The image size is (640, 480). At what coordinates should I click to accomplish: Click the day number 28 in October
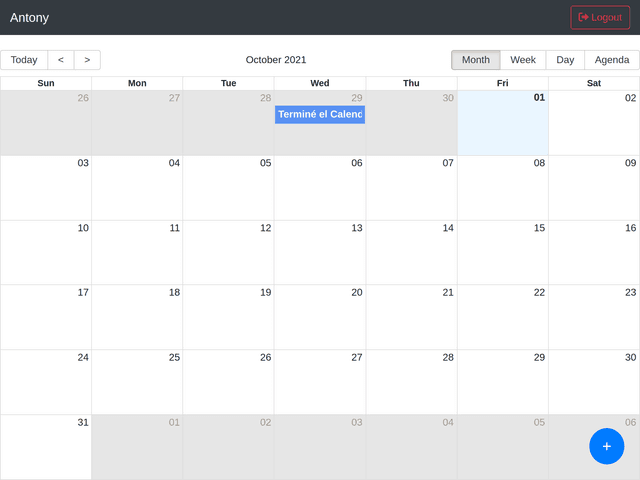pos(448,357)
